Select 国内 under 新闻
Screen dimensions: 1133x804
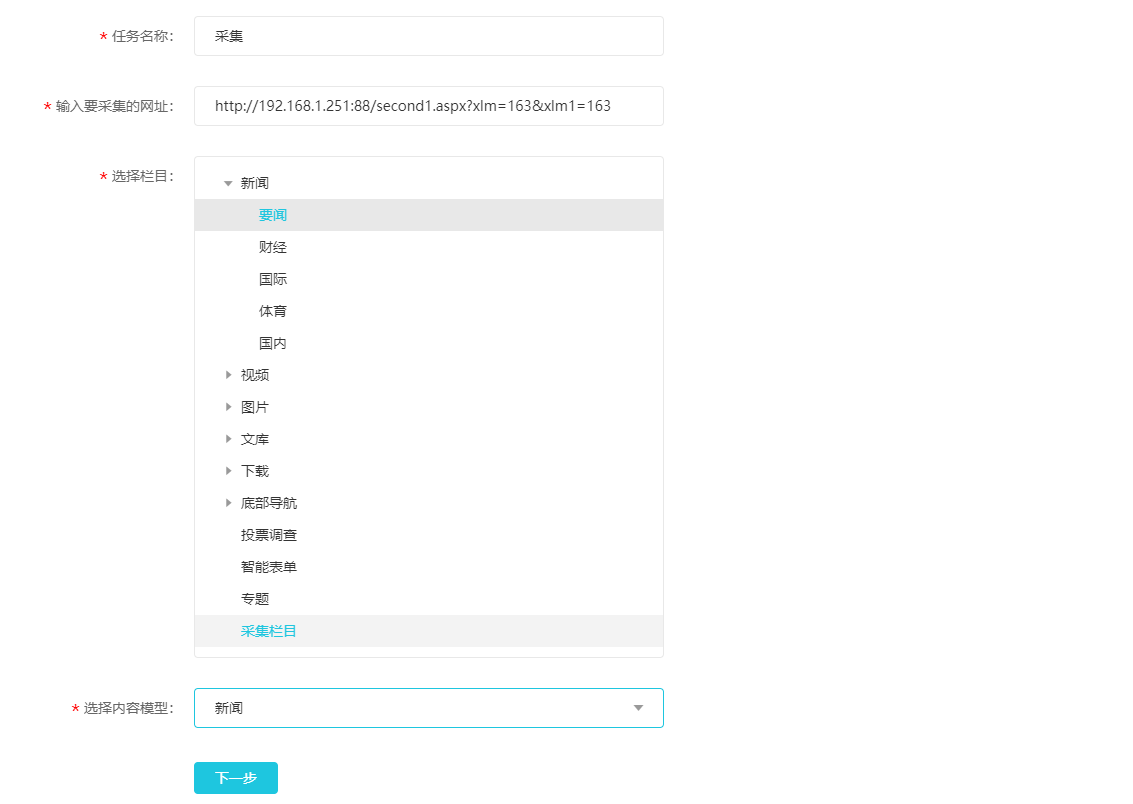(x=273, y=343)
